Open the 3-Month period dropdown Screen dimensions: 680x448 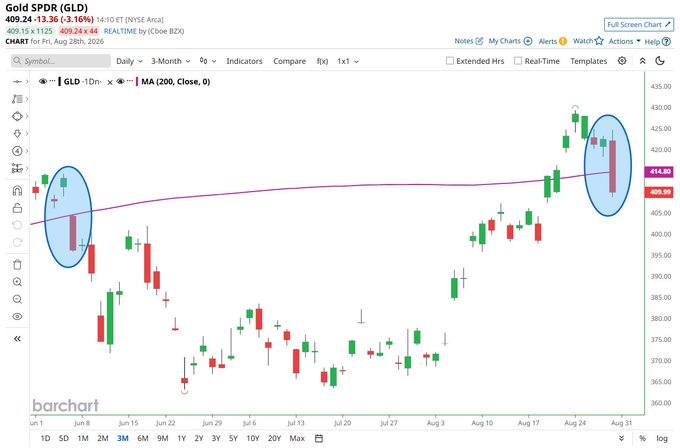point(170,61)
